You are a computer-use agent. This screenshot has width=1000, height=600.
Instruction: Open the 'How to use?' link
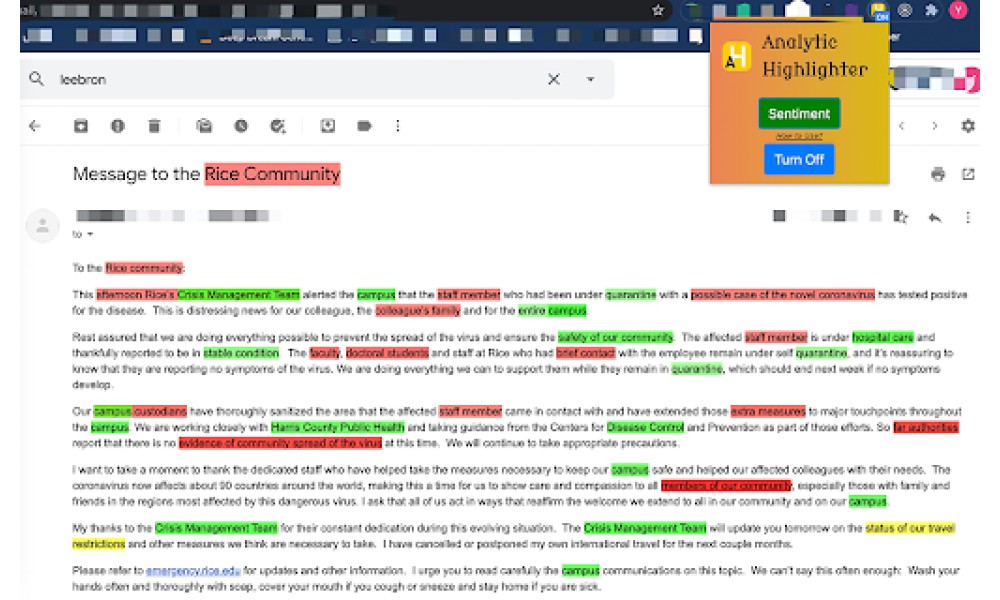point(799,136)
